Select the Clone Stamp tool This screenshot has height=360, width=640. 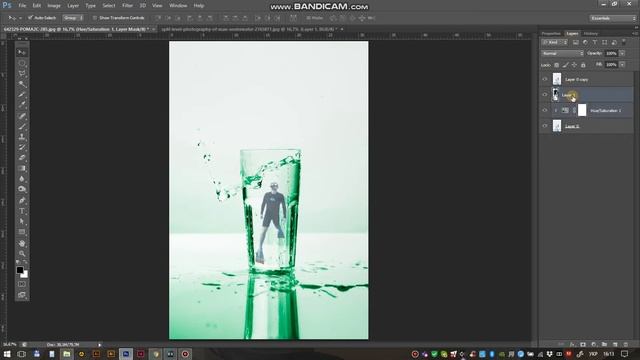point(22,137)
